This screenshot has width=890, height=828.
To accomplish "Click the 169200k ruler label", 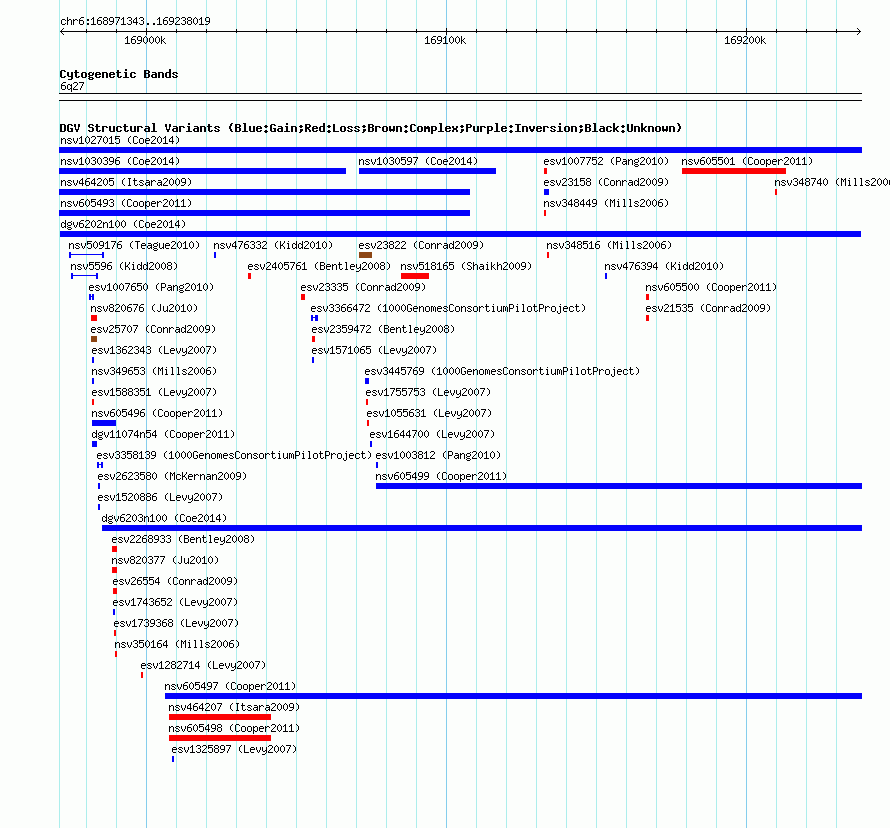I will click(x=745, y=40).
